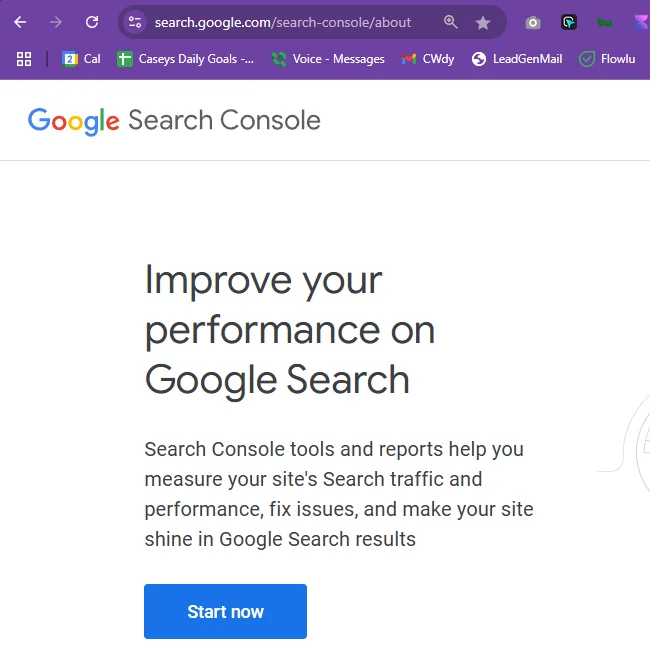Click the black rounded extension icon
Screen dimensions: 650x665
point(569,22)
